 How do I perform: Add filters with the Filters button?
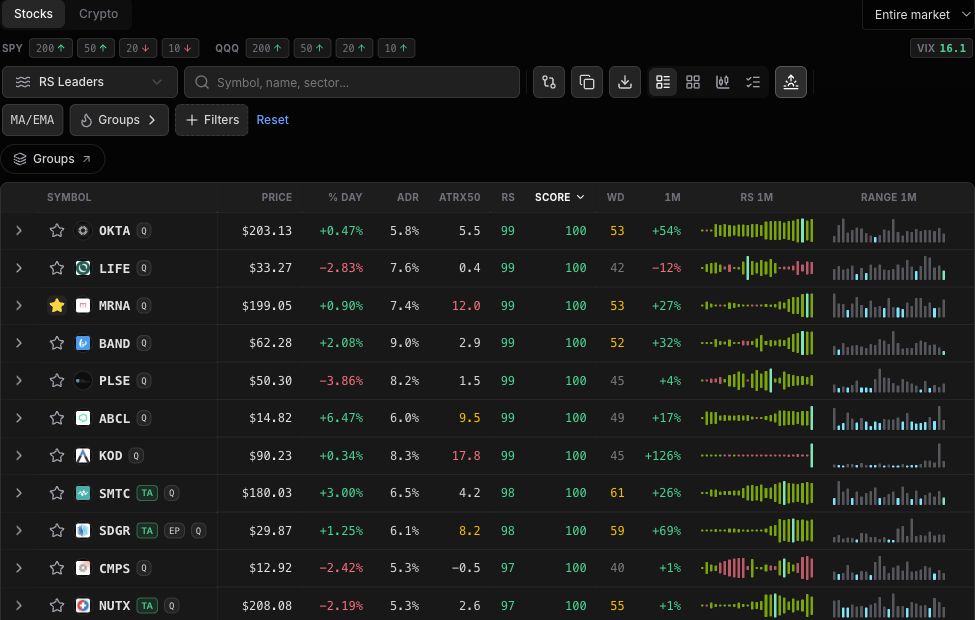(212, 120)
